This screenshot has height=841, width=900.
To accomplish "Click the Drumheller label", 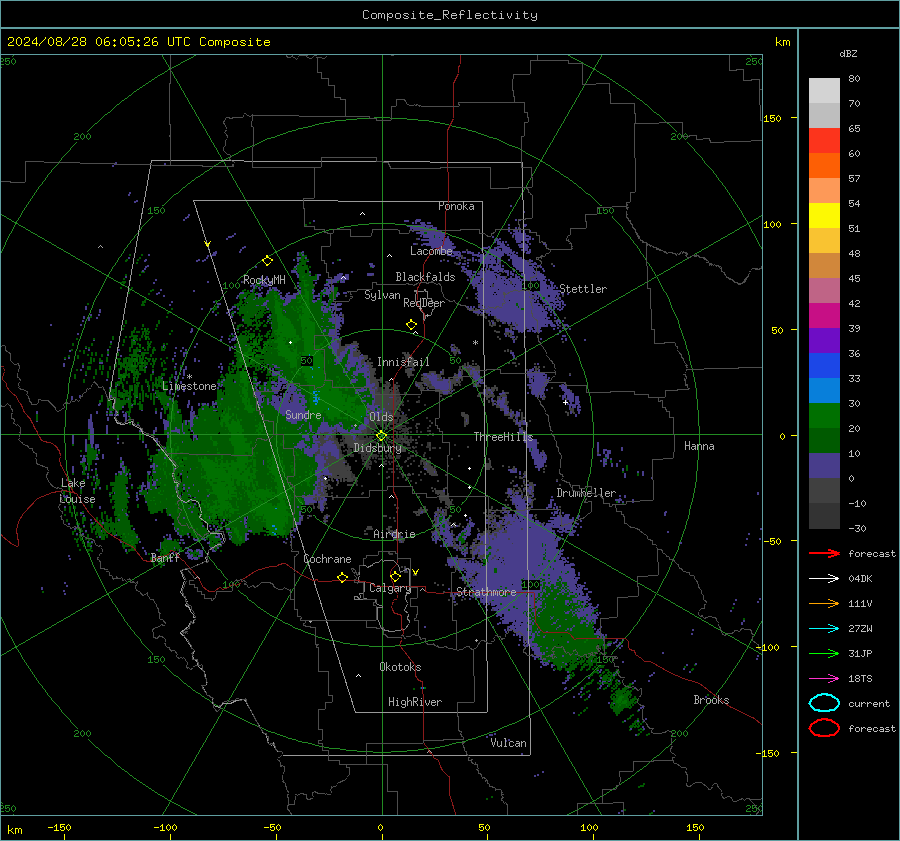I will tap(586, 493).
